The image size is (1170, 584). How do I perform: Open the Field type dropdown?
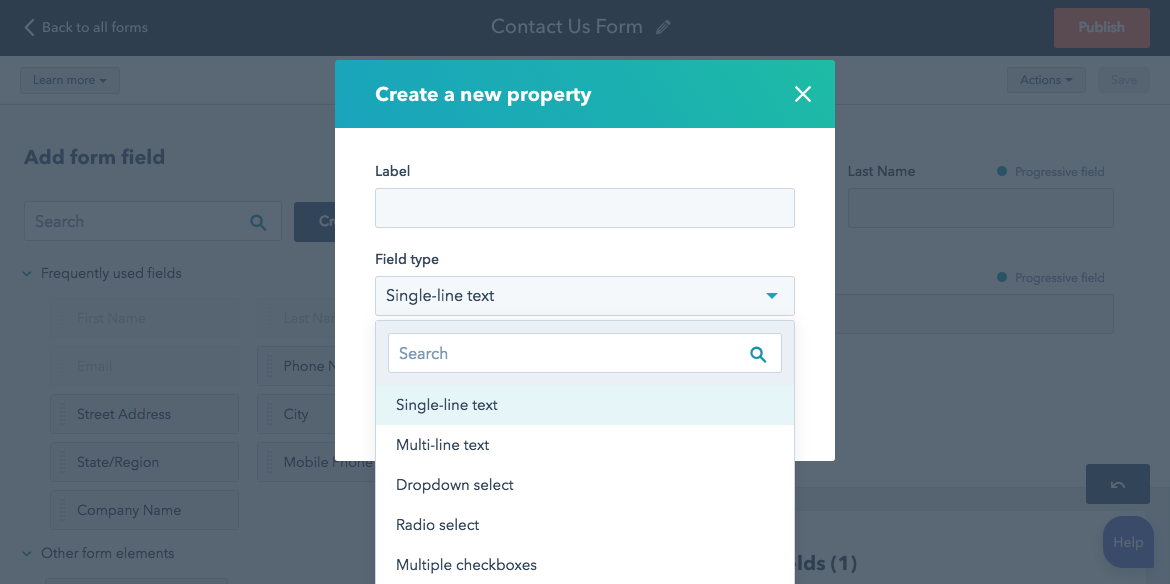[584, 296]
